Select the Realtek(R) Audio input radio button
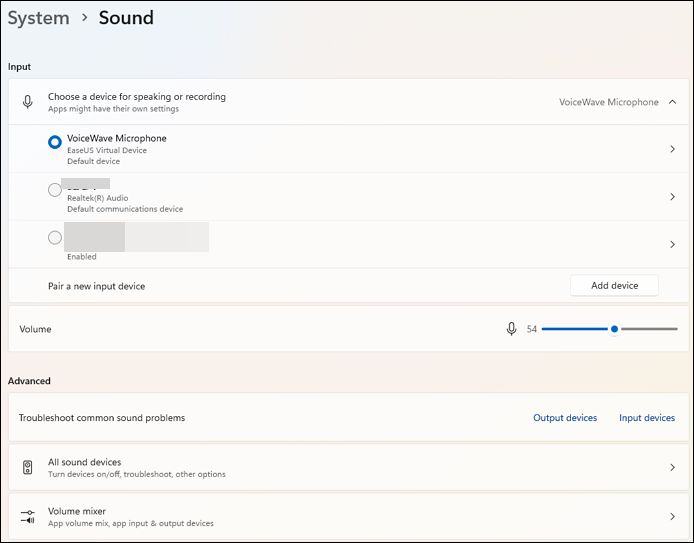 [x=55, y=190]
